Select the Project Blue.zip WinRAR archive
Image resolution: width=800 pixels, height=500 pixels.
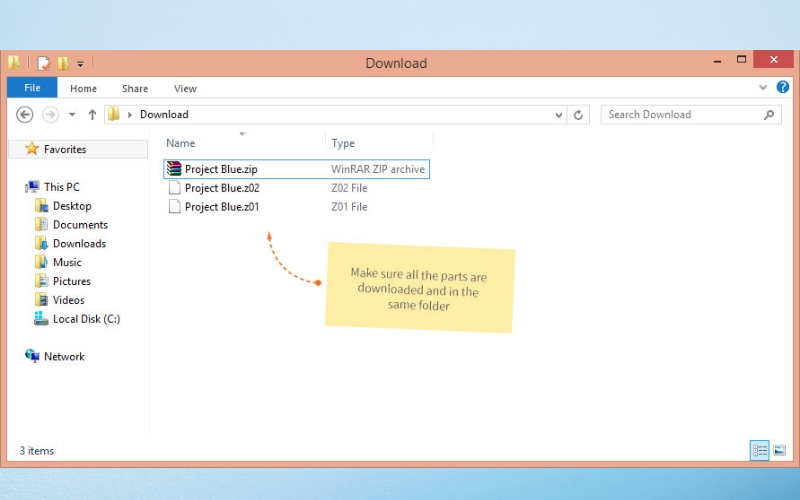[221, 169]
